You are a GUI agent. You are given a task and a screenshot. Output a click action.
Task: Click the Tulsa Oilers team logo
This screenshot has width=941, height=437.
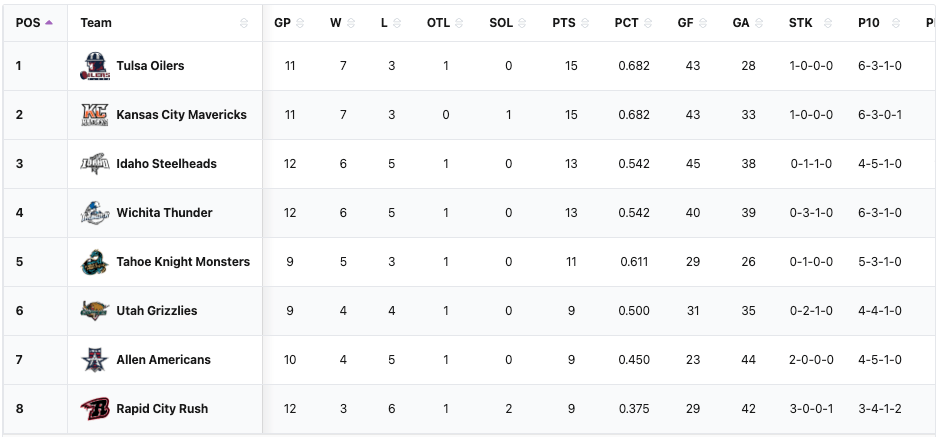click(x=95, y=66)
